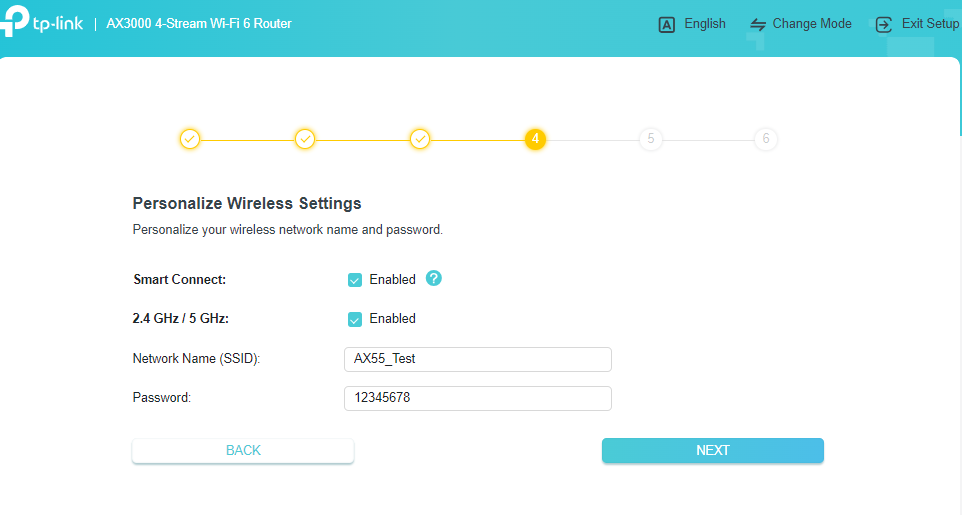Uncheck the 2.4 GHz / 5 GHz Enabled checkbox
962x515 pixels.
click(x=355, y=319)
